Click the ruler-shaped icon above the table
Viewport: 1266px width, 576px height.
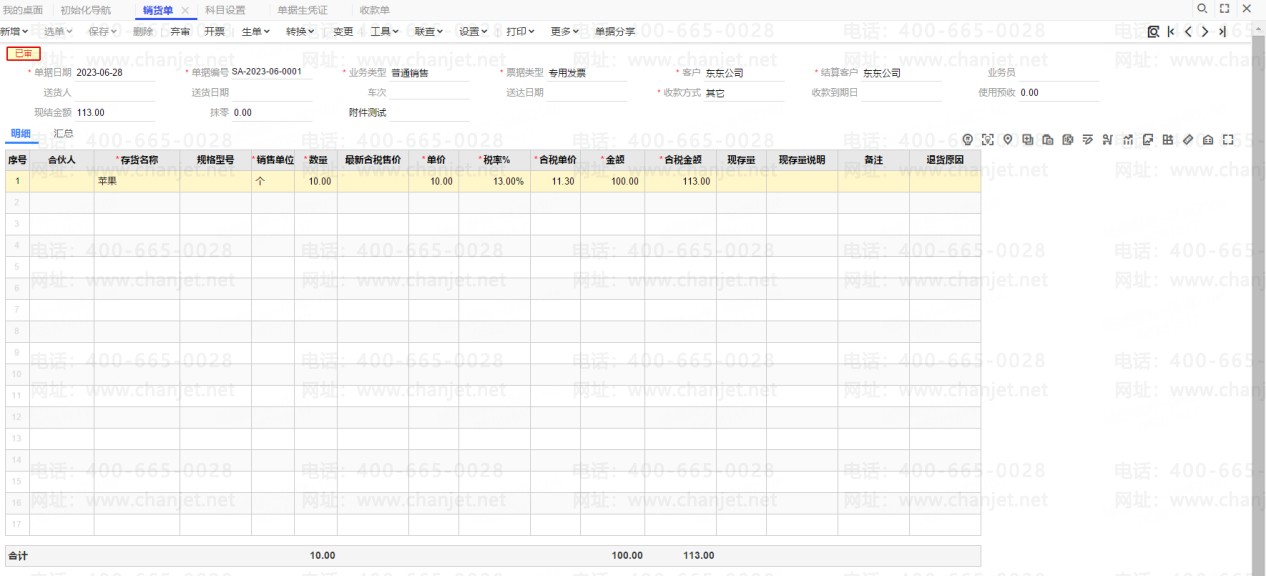[x=1188, y=140]
